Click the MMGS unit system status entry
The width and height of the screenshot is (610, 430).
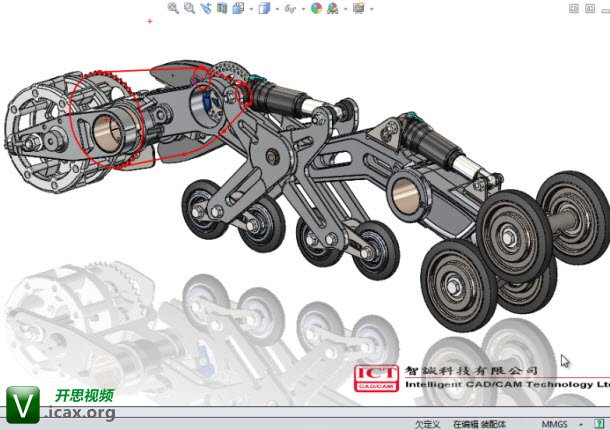[x=554, y=424]
